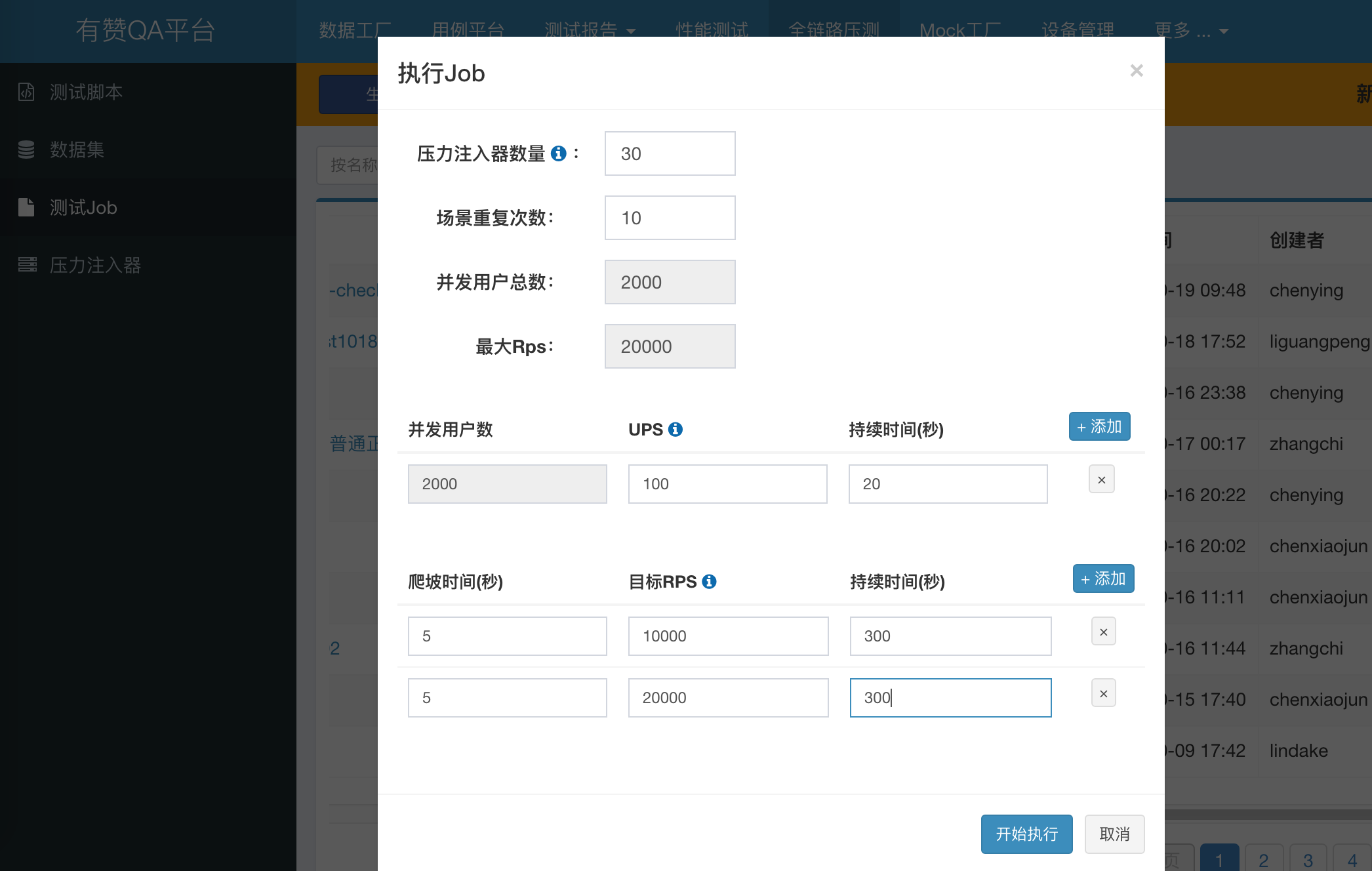The width and height of the screenshot is (1372, 871).
Task: Click the 开始执行 button
Action: pyautogui.click(x=1027, y=834)
